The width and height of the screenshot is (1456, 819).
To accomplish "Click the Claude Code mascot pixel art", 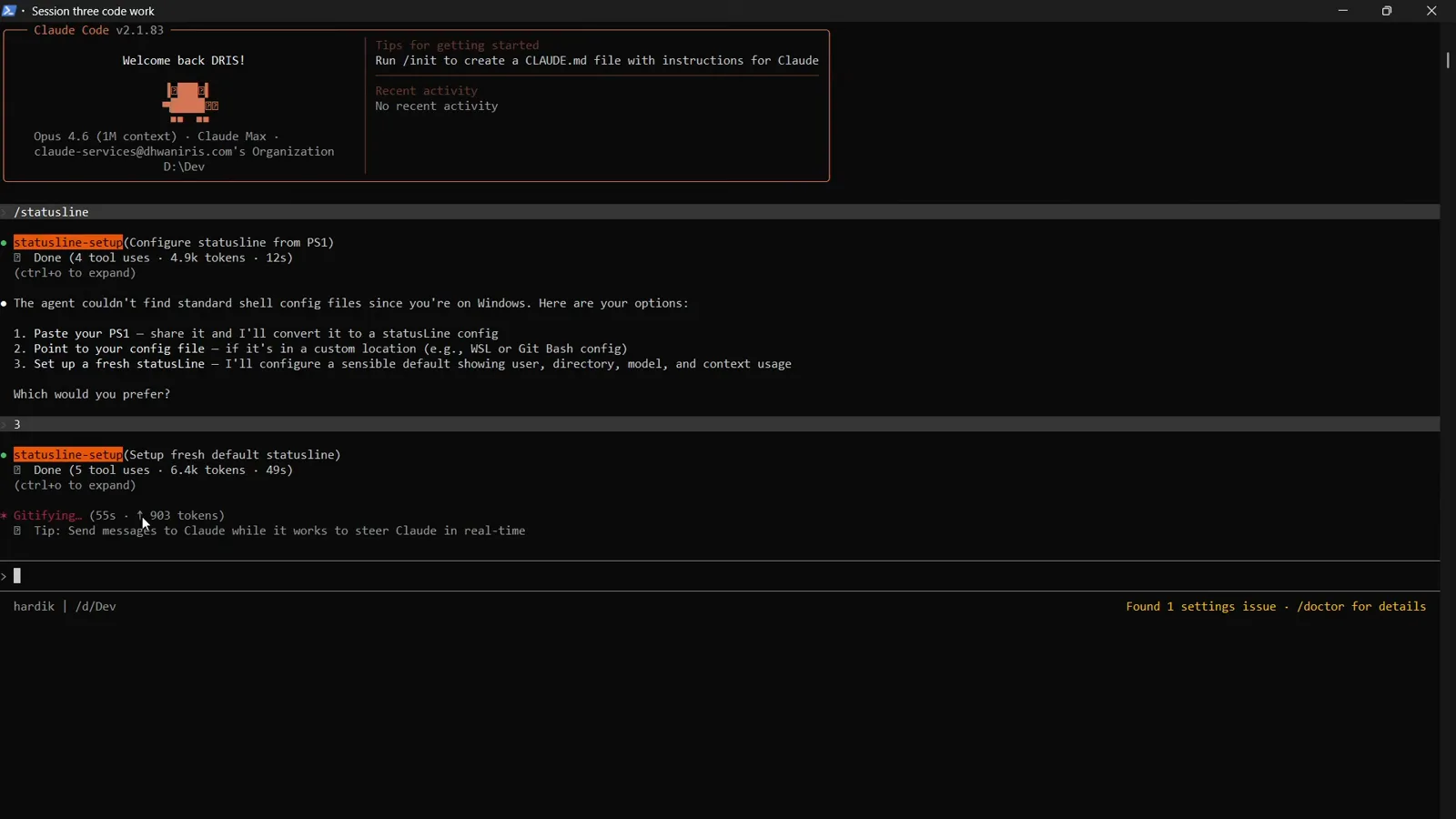I will (x=190, y=102).
